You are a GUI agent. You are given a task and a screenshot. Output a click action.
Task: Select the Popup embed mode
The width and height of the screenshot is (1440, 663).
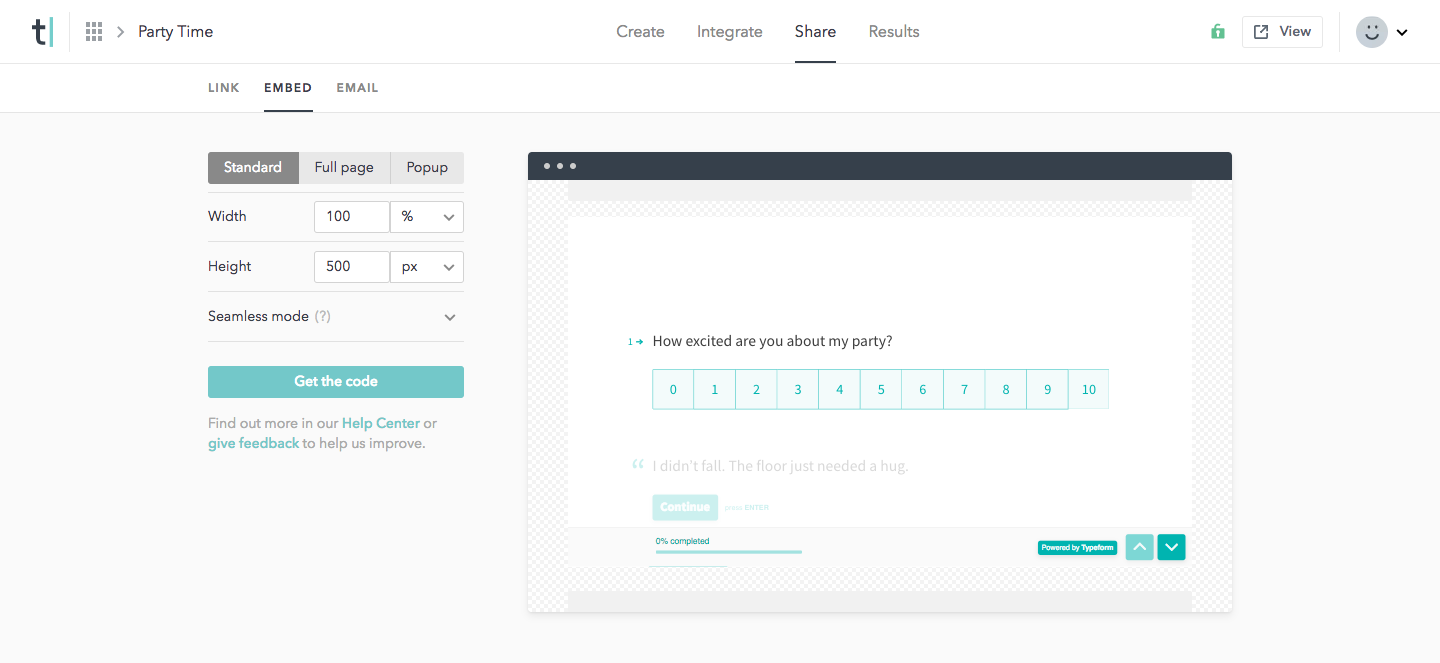point(427,167)
